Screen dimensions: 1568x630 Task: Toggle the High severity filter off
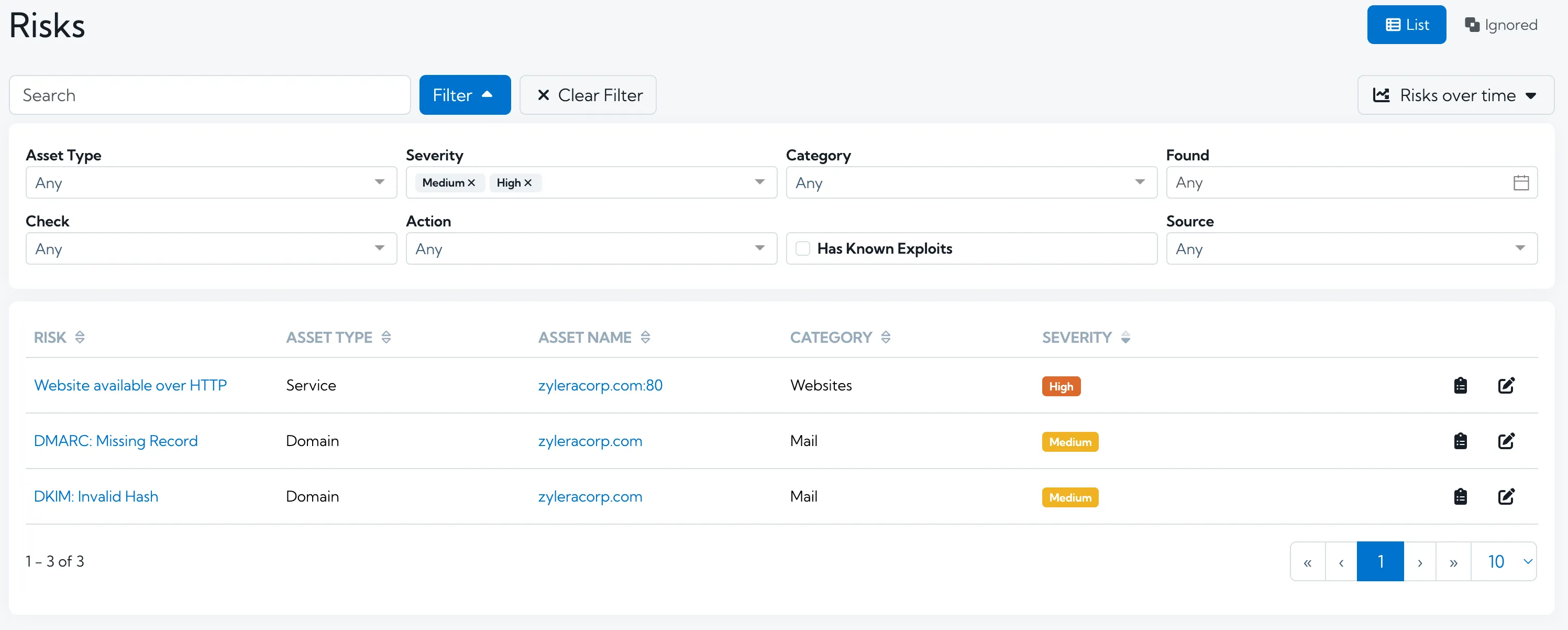tap(527, 182)
